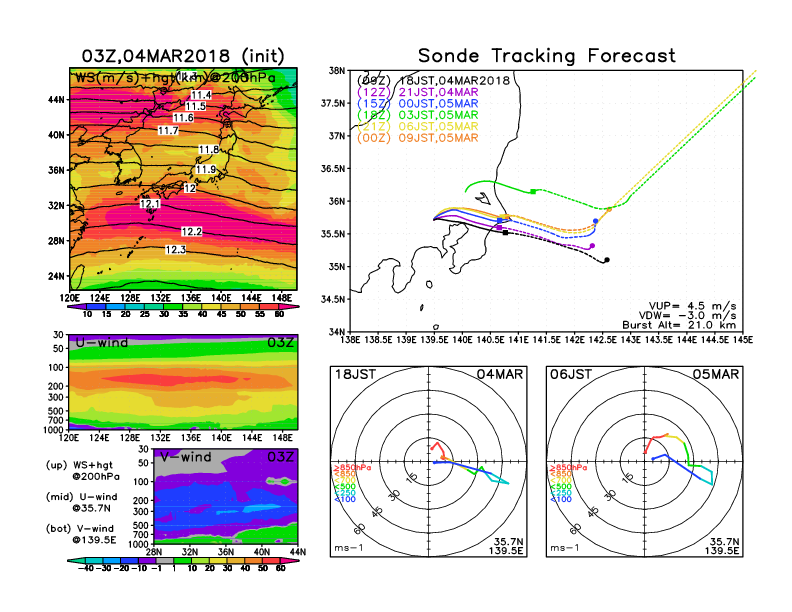Screen dimensions: 792x612
Task: Click the black circle at the 09Z track end
Action: pos(607,260)
